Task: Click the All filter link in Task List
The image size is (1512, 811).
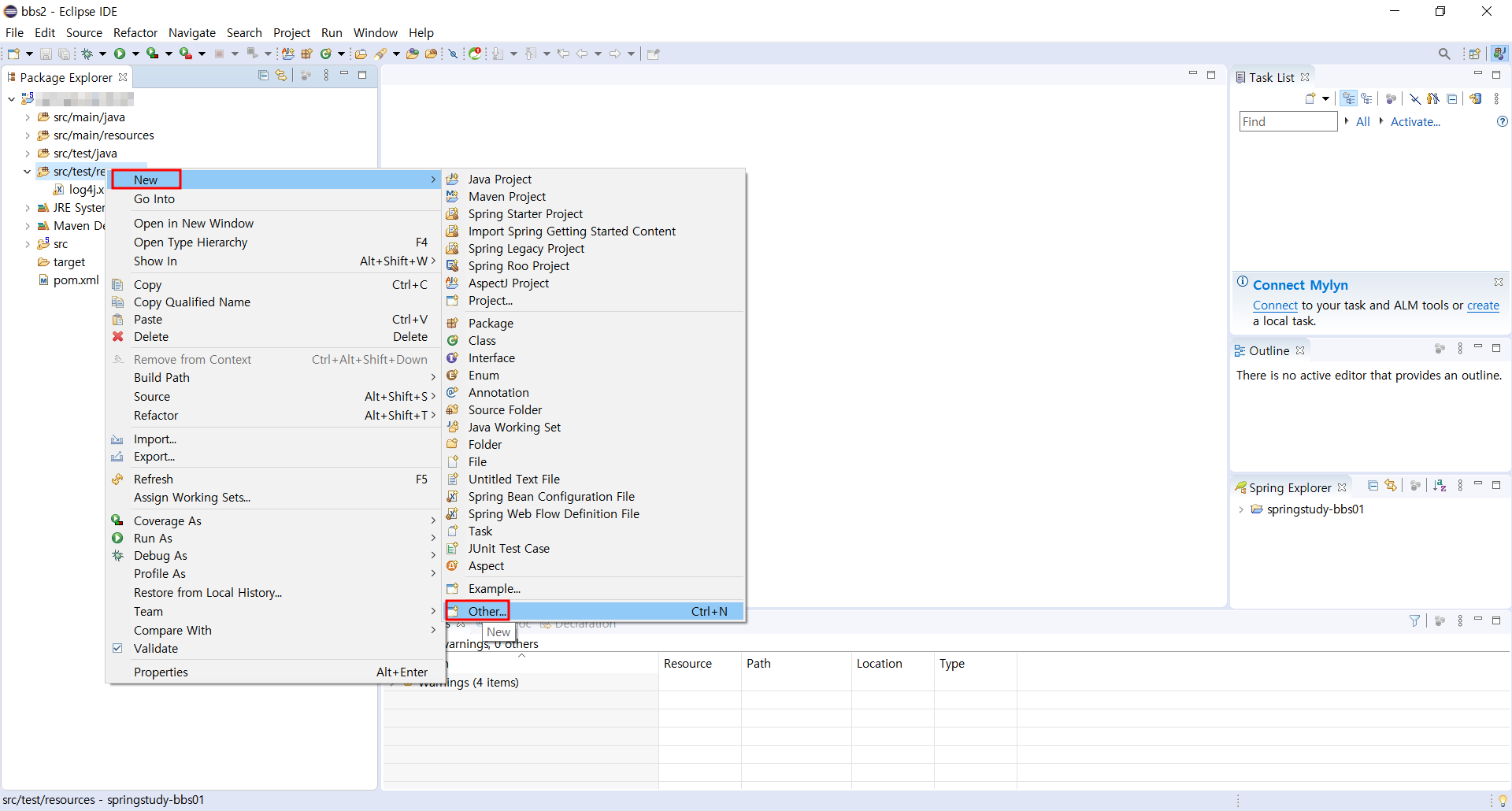Action: (1363, 121)
